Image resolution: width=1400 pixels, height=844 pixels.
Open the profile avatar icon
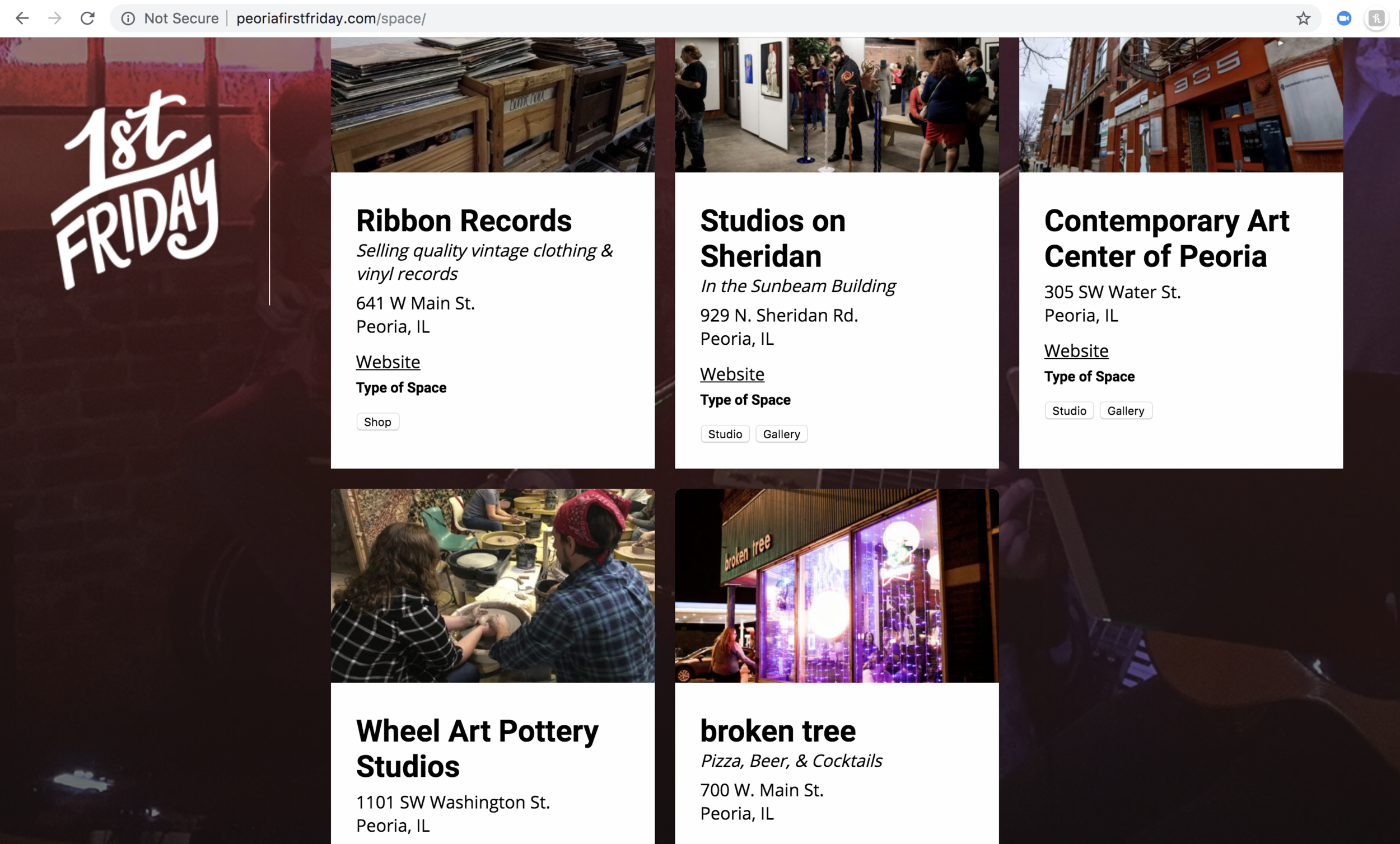[x=1376, y=18]
